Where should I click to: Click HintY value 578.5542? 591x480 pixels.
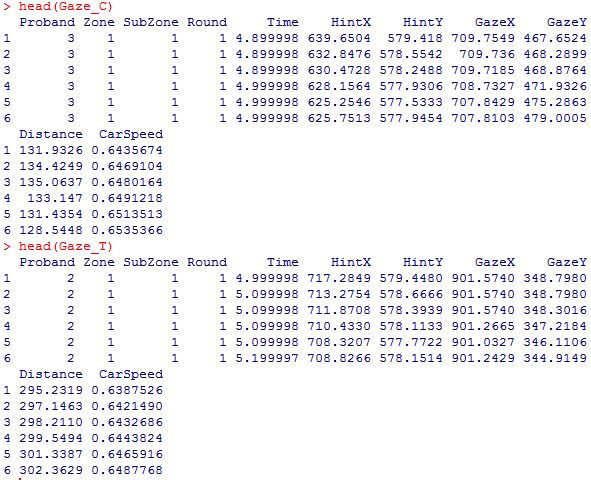pos(411,54)
